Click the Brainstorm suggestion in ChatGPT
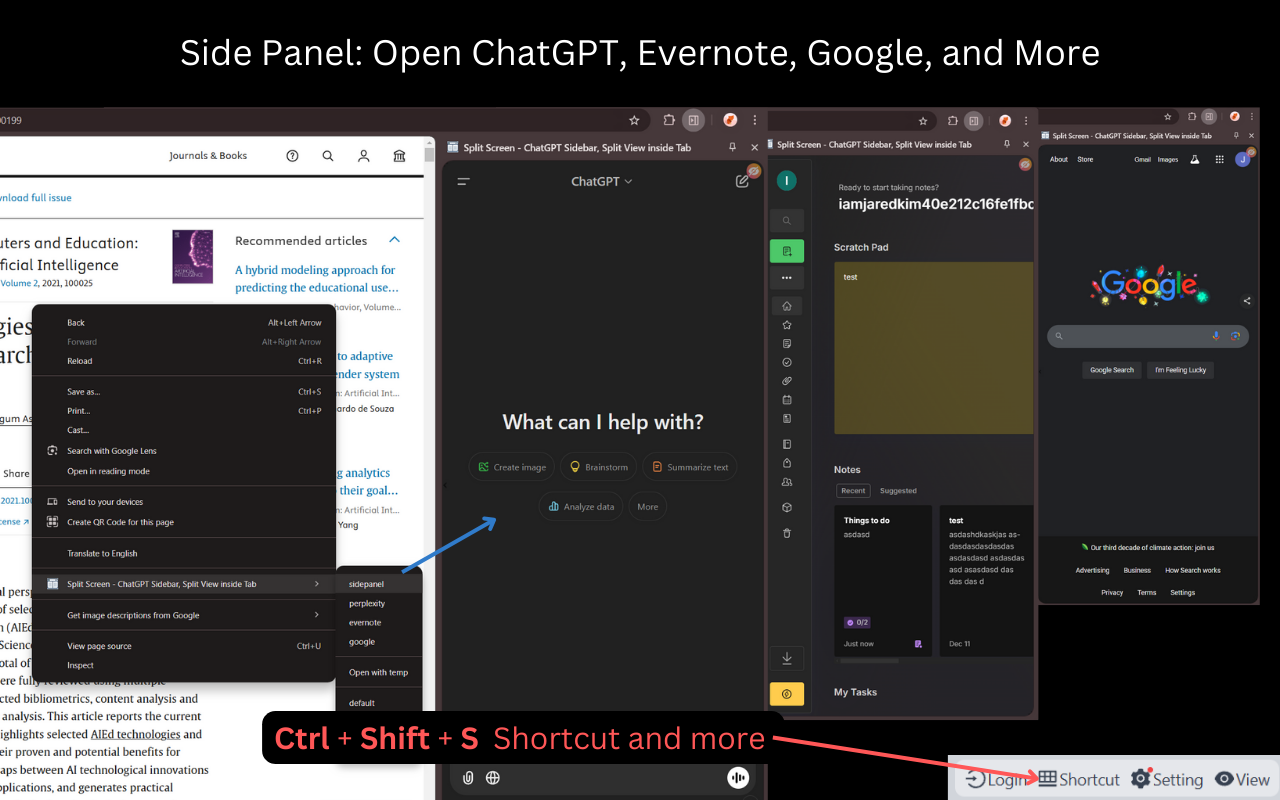This screenshot has height=800, width=1280. [599, 467]
